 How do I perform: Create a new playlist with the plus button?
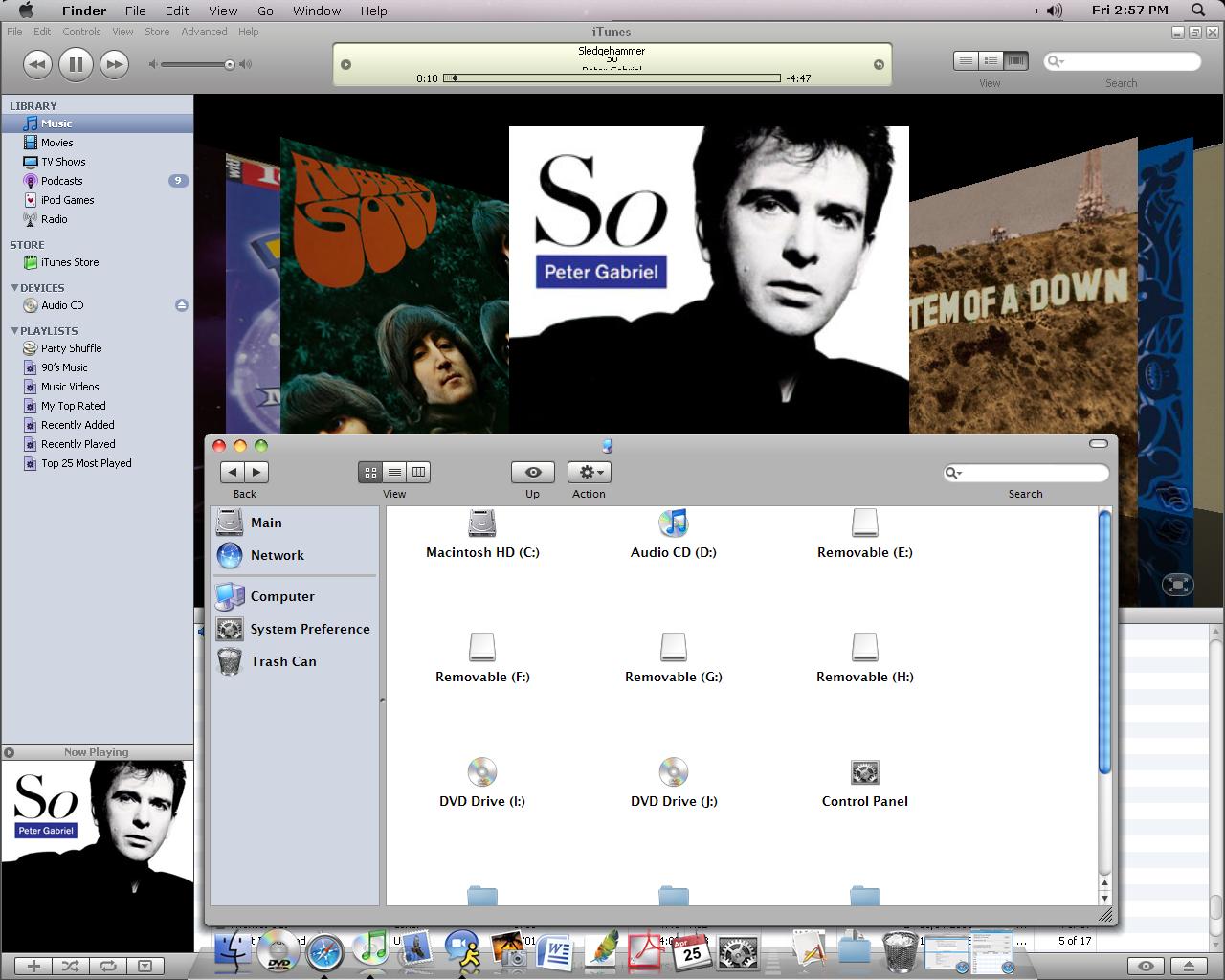tap(33, 966)
